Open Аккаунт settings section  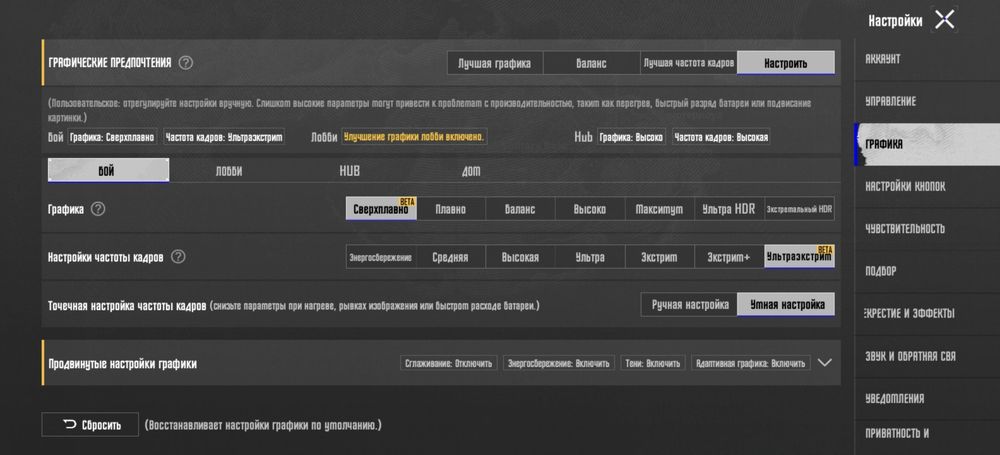pos(927,59)
